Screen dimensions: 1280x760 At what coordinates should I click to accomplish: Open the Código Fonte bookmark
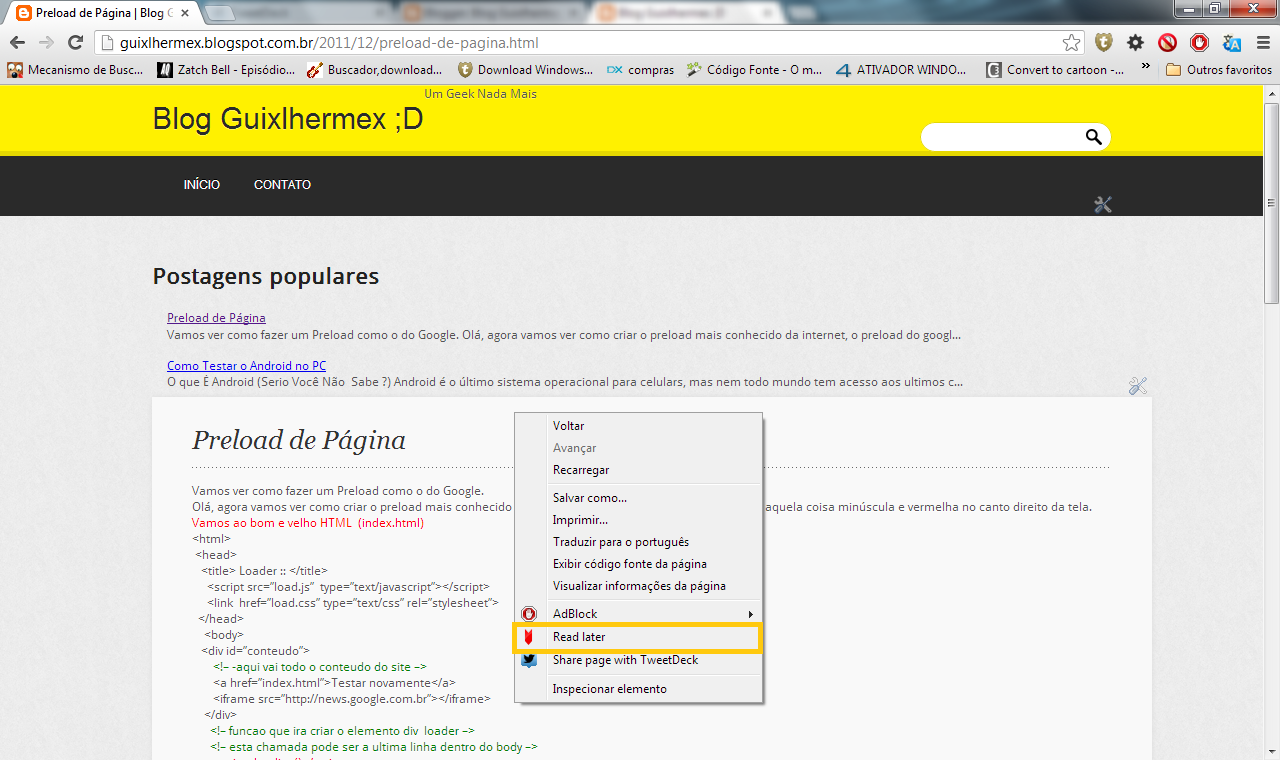(754, 70)
